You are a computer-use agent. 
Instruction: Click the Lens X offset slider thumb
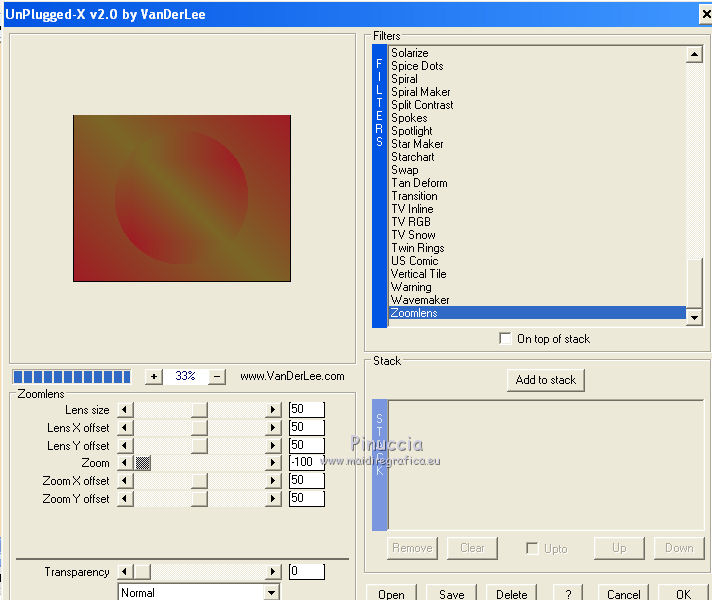[x=199, y=427]
